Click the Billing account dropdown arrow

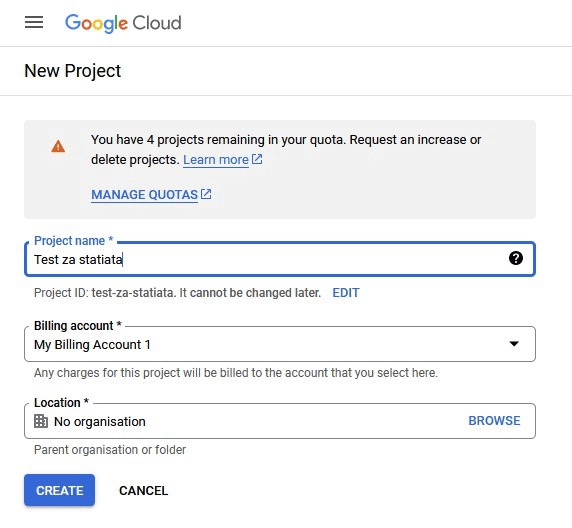click(514, 344)
